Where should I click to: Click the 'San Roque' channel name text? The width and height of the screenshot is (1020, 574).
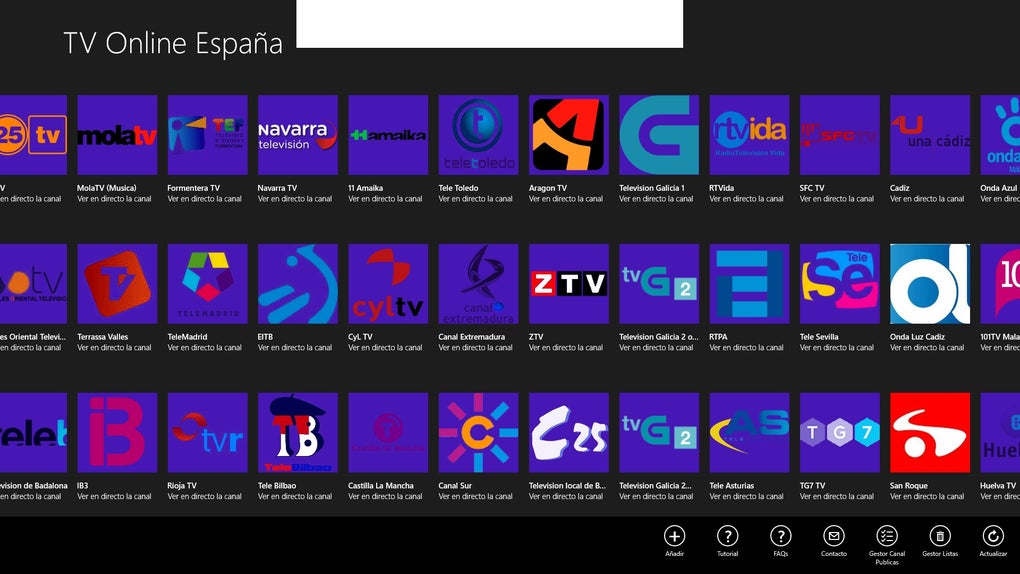tap(909, 485)
